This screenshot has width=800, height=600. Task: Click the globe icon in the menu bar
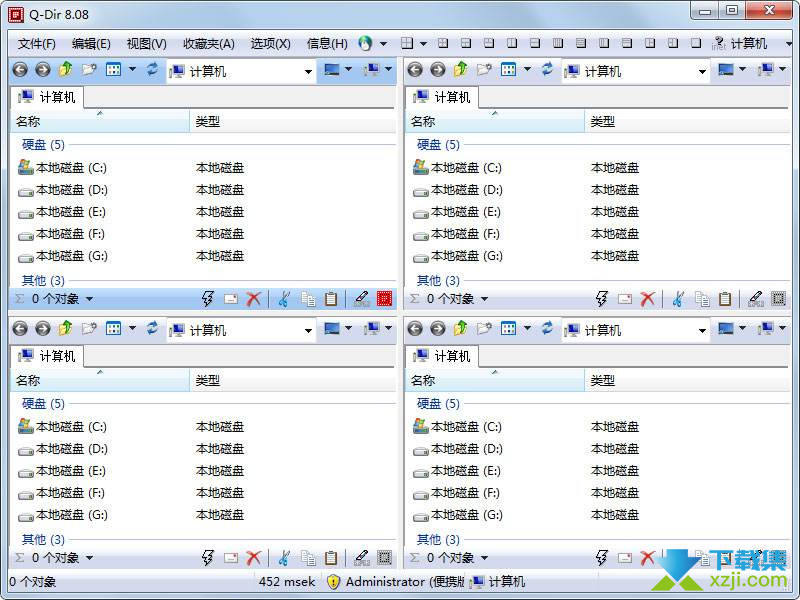point(365,44)
